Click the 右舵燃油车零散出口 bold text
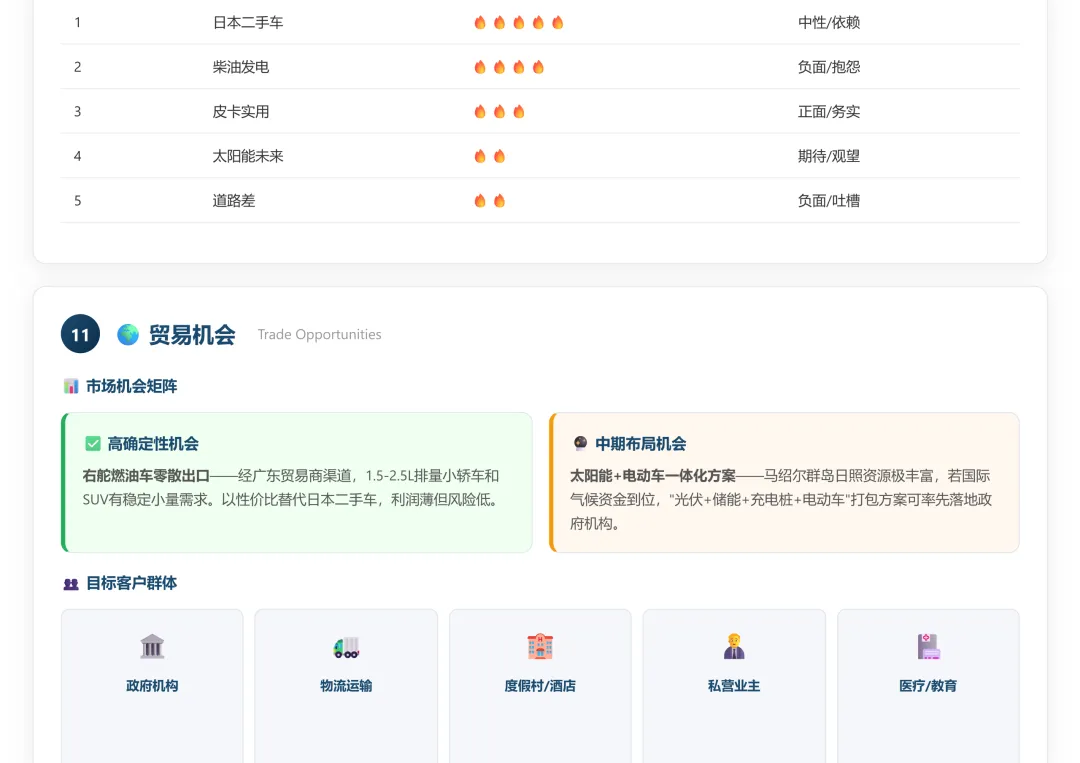The image size is (1080, 763). click(x=146, y=476)
